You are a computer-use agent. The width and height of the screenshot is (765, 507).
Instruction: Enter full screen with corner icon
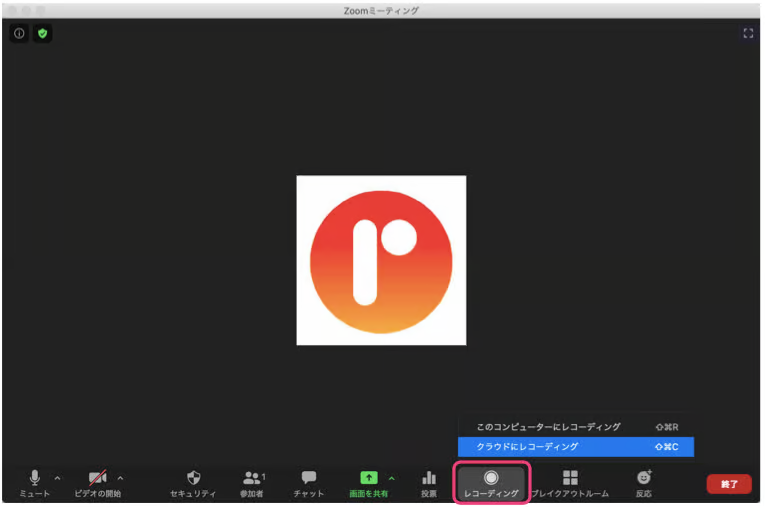(x=747, y=34)
